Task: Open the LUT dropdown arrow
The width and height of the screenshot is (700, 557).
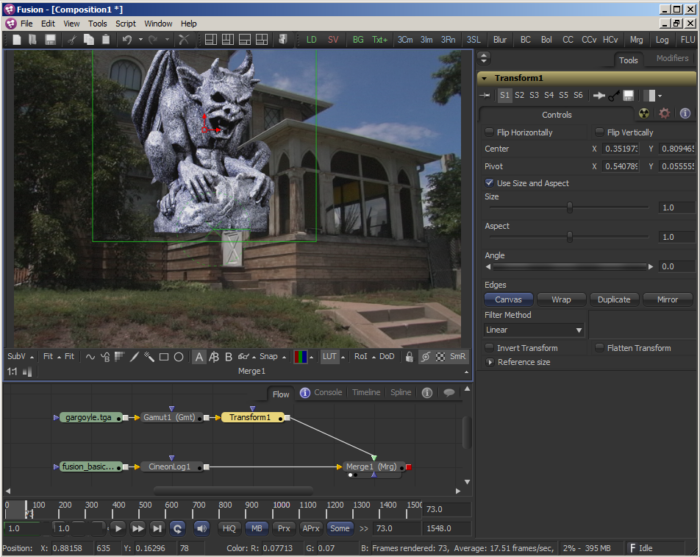Action: click(343, 357)
